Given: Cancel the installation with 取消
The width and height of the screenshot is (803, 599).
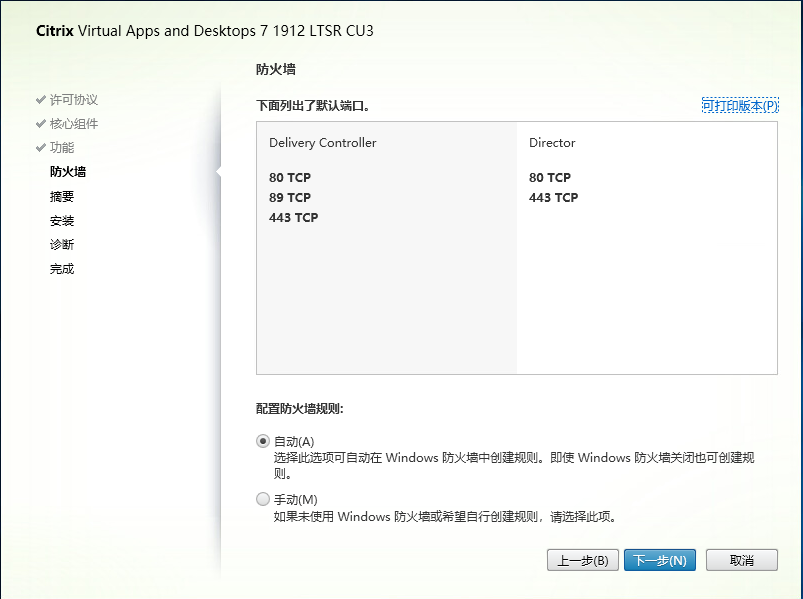Looking at the screenshot, I should coord(741,560).
